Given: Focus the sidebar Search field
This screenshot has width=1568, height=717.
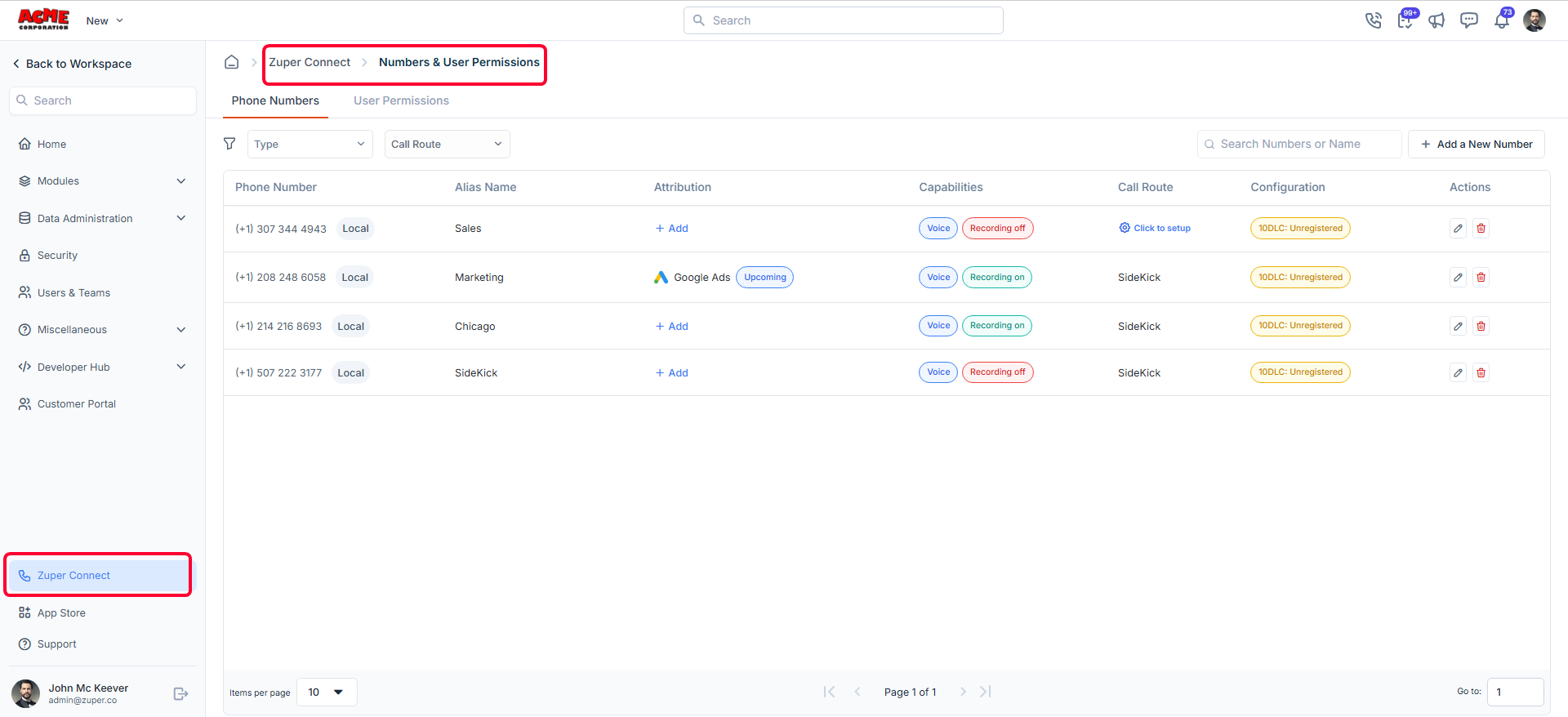Looking at the screenshot, I should coord(103,100).
